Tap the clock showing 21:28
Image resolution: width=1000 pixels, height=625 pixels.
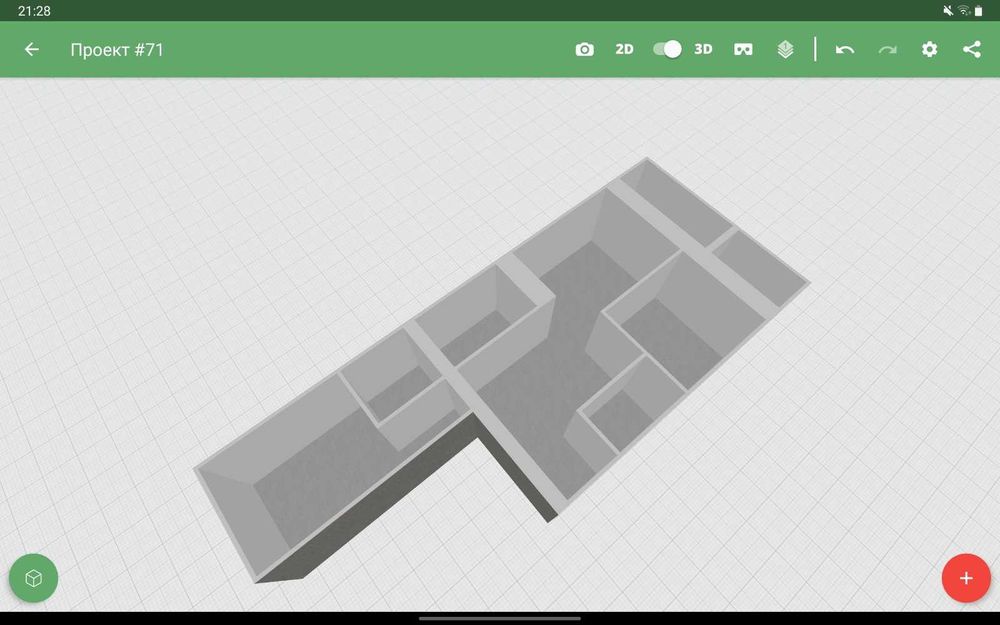pyautogui.click(x=34, y=10)
